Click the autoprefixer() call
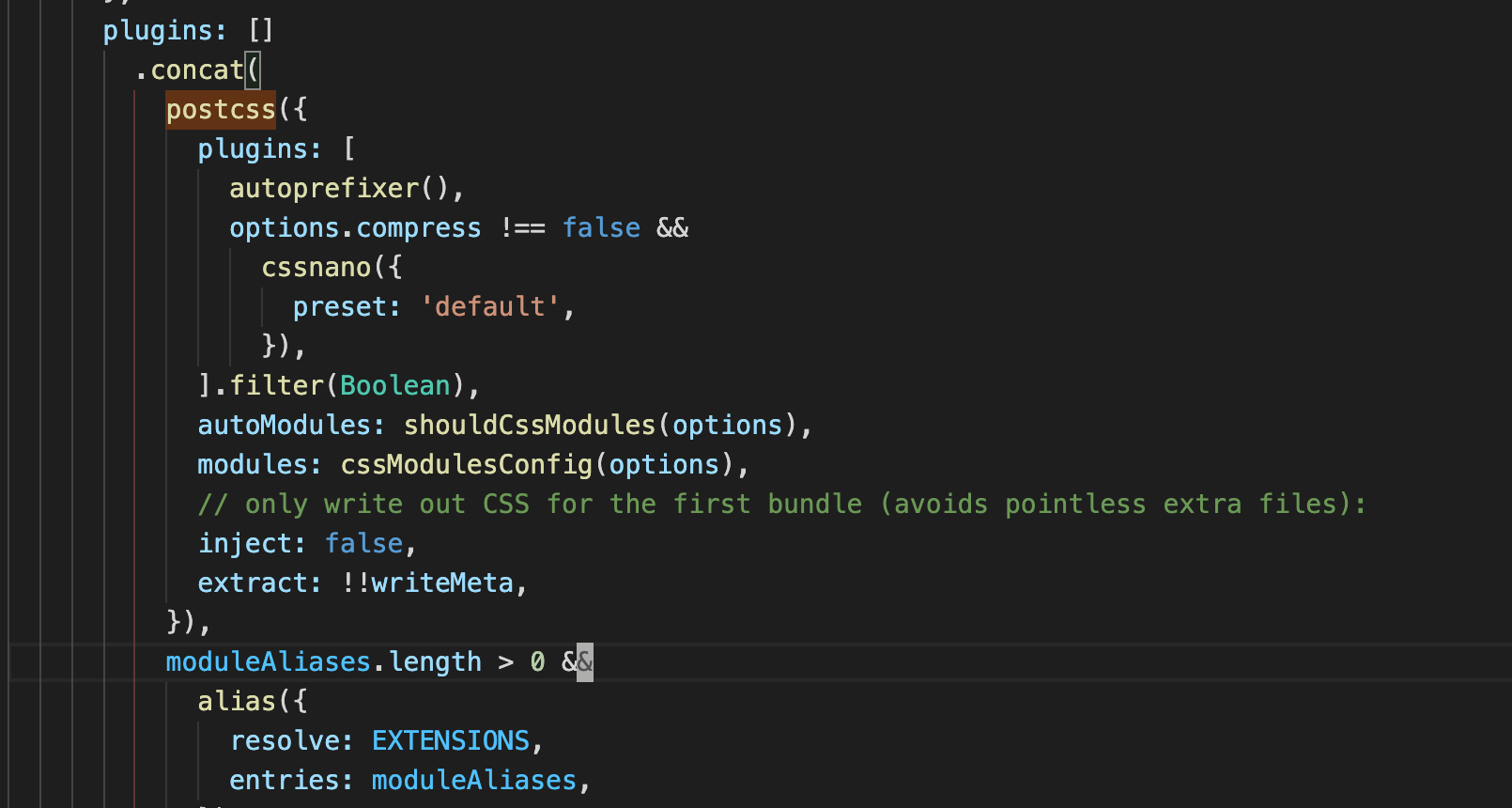The image size is (1512, 808). pos(340,189)
